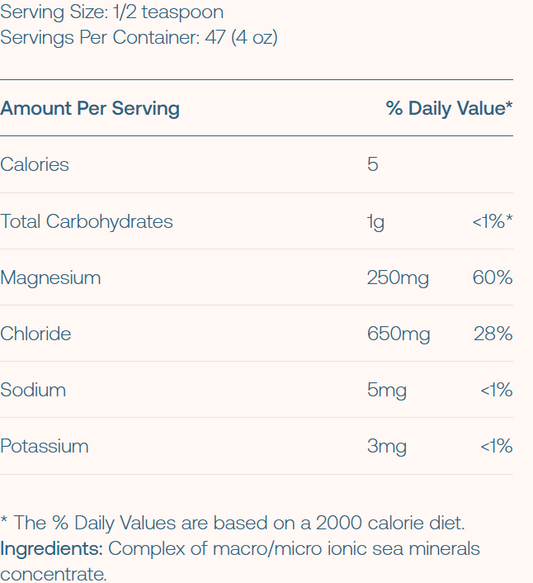This screenshot has height=583, width=533.
Task: Click the Calories value 5
Action: 373,164
